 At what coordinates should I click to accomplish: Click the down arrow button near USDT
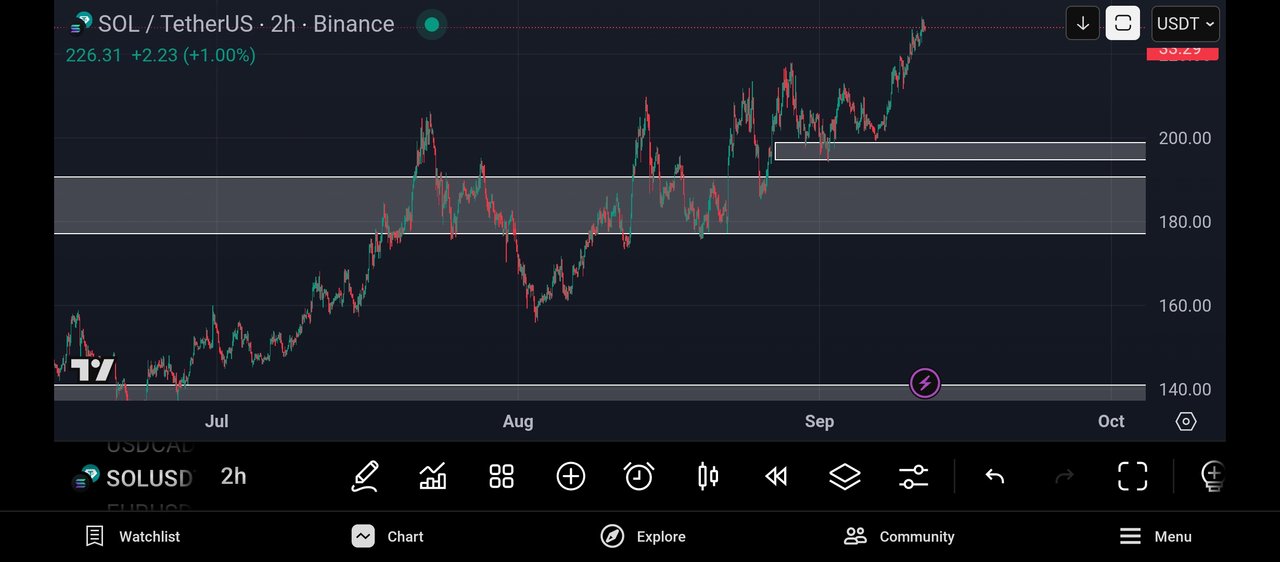click(x=1083, y=23)
